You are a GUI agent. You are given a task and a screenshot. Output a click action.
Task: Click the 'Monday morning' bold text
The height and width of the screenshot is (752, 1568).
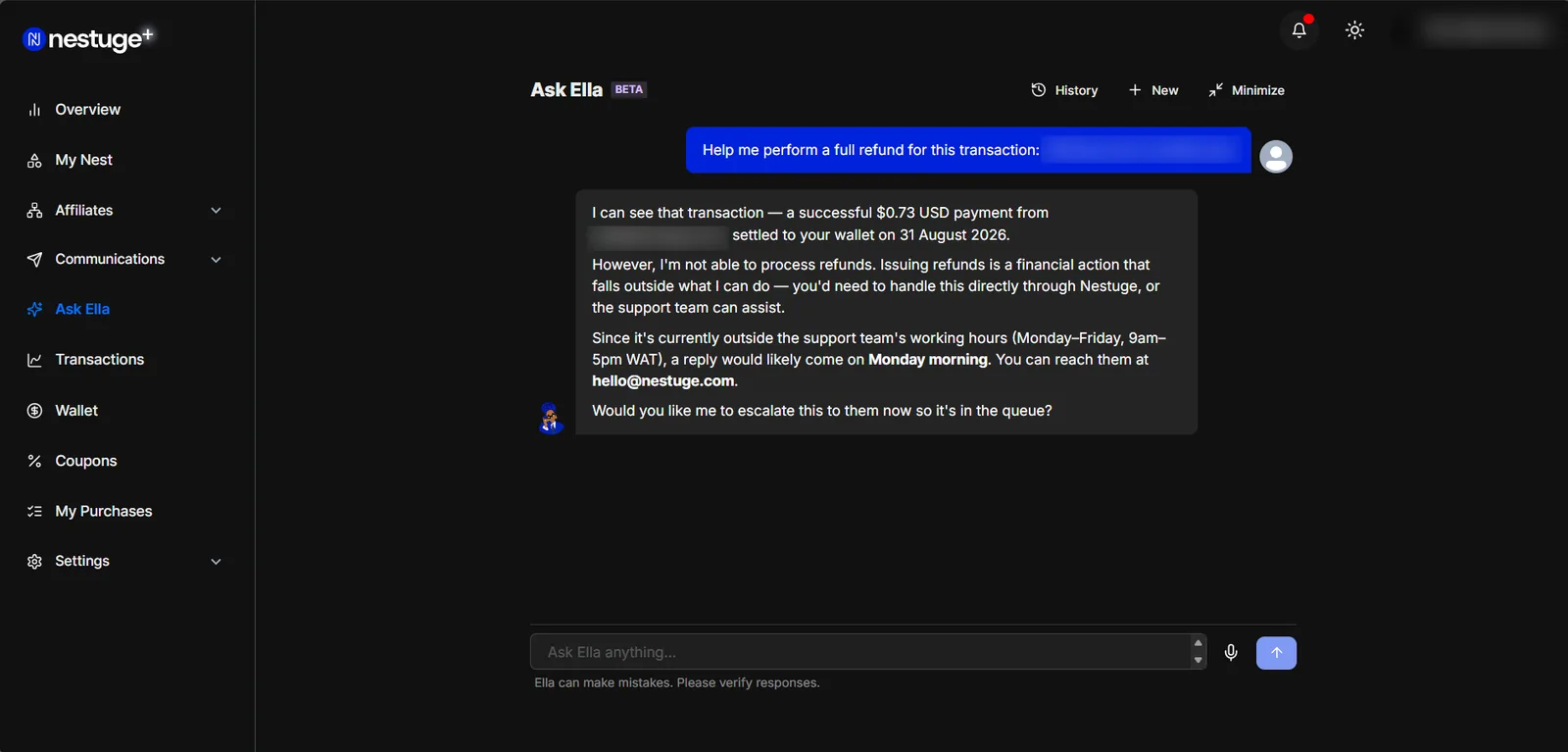[x=928, y=360]
